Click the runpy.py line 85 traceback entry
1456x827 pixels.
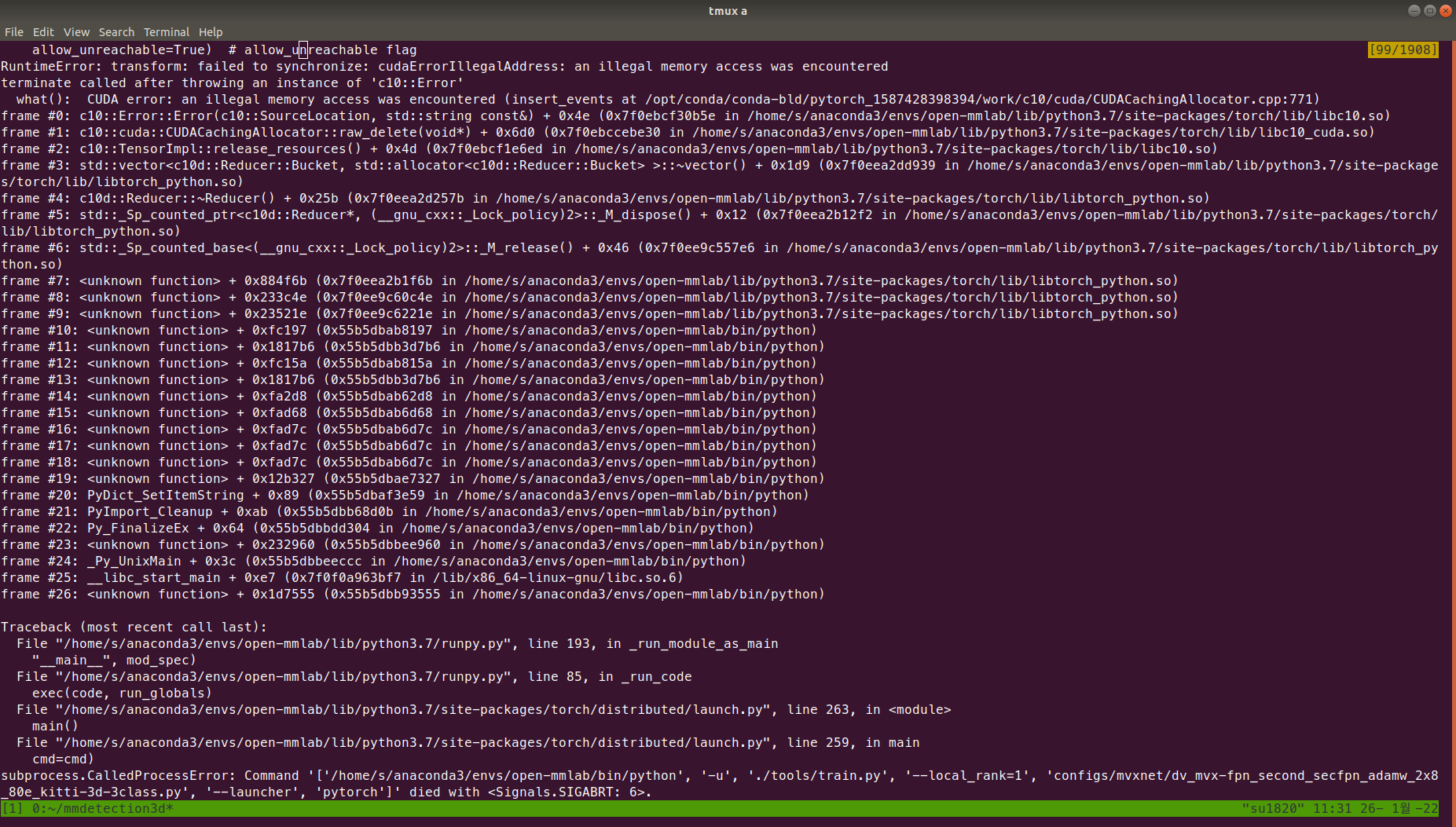point(354,677)
